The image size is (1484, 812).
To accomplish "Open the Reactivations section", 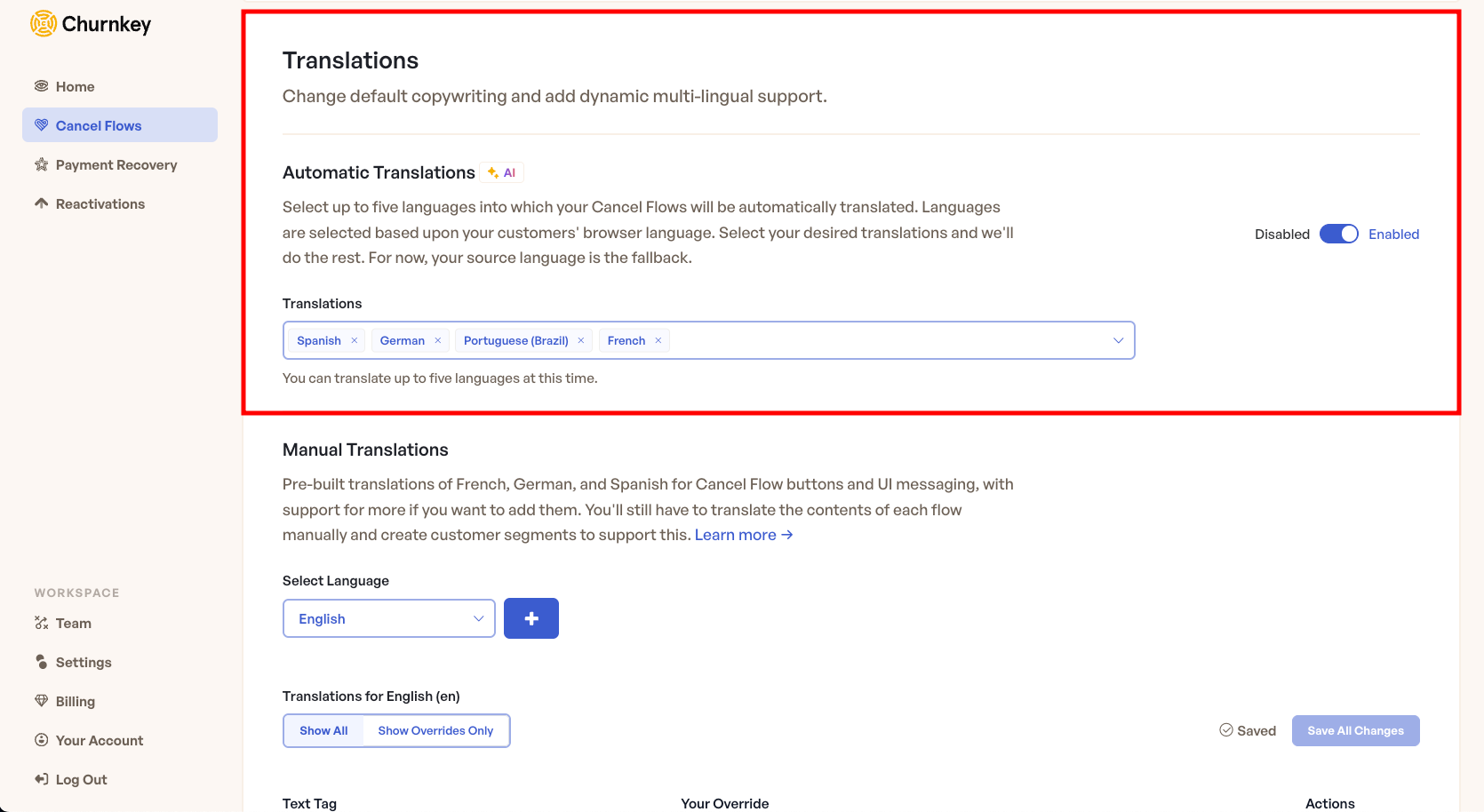I will 100,203.
